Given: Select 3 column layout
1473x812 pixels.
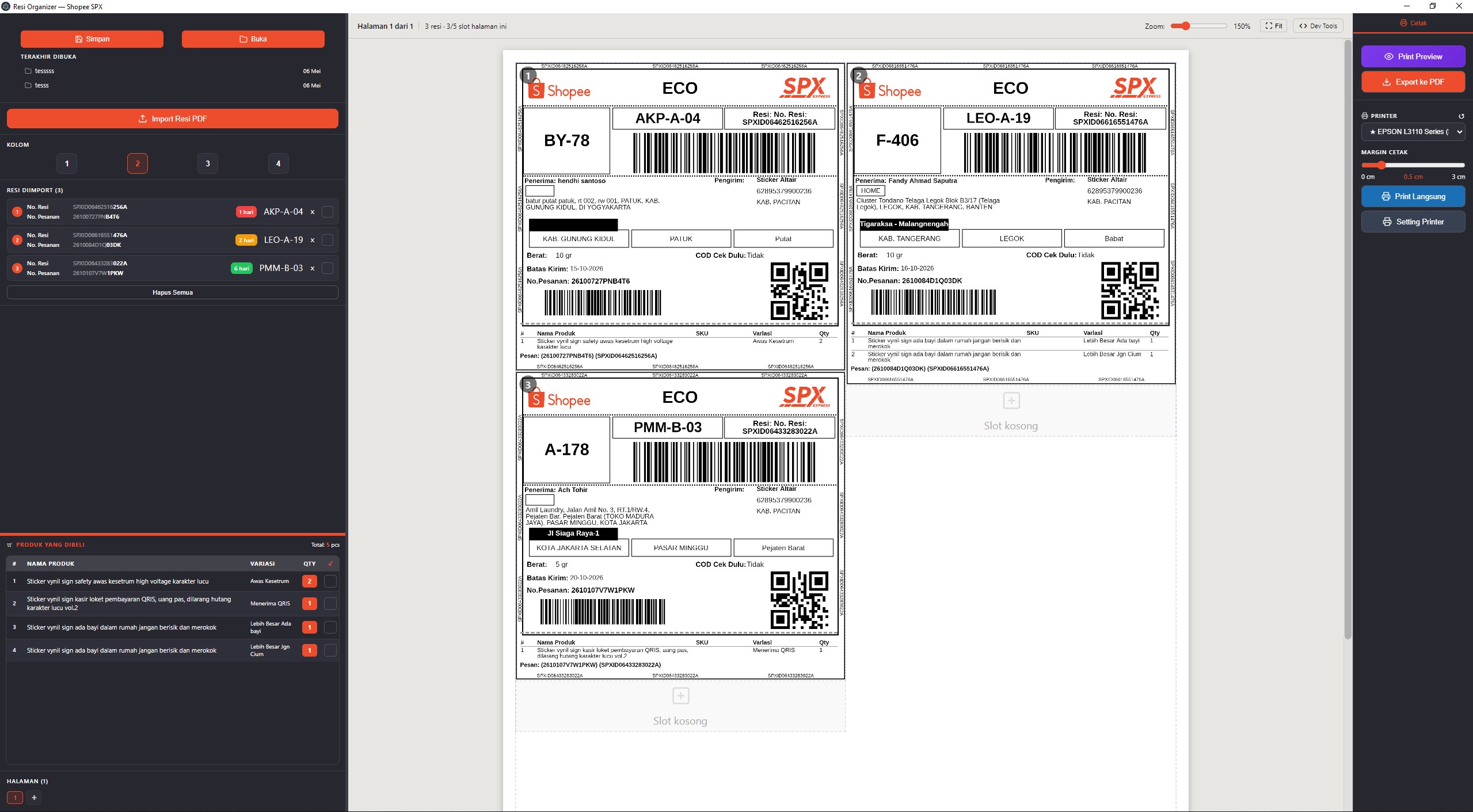Looking at the screenshot, I should [208, 163].
